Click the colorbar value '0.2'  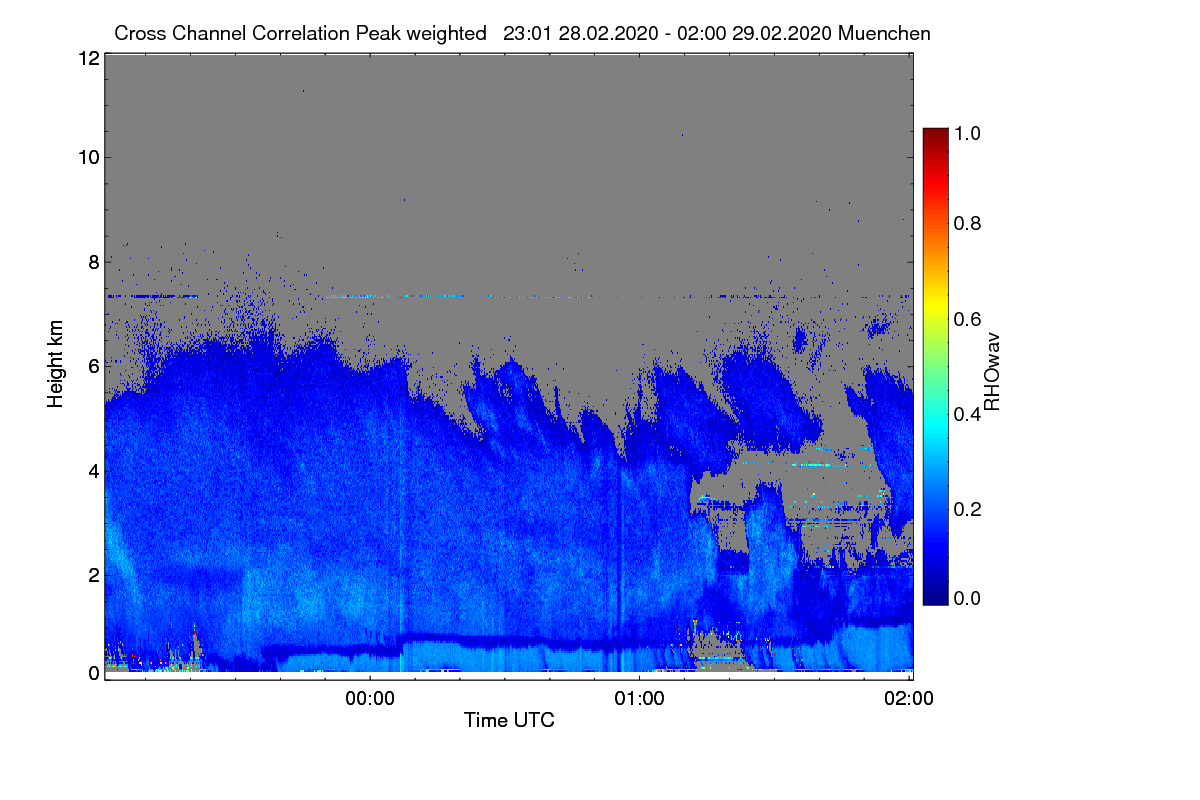click(967, 509)
